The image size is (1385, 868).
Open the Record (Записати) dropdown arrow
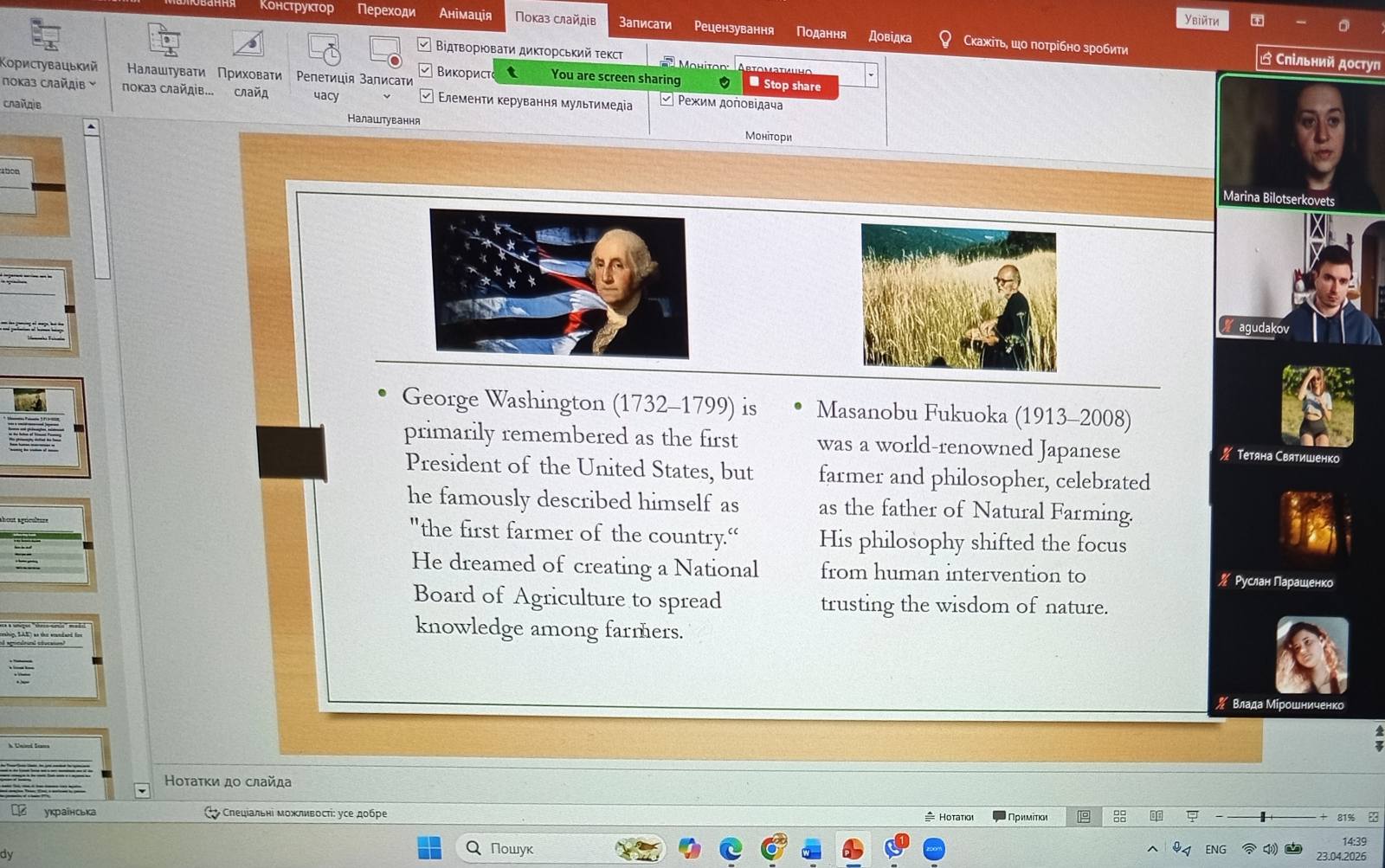pos(386,96)
